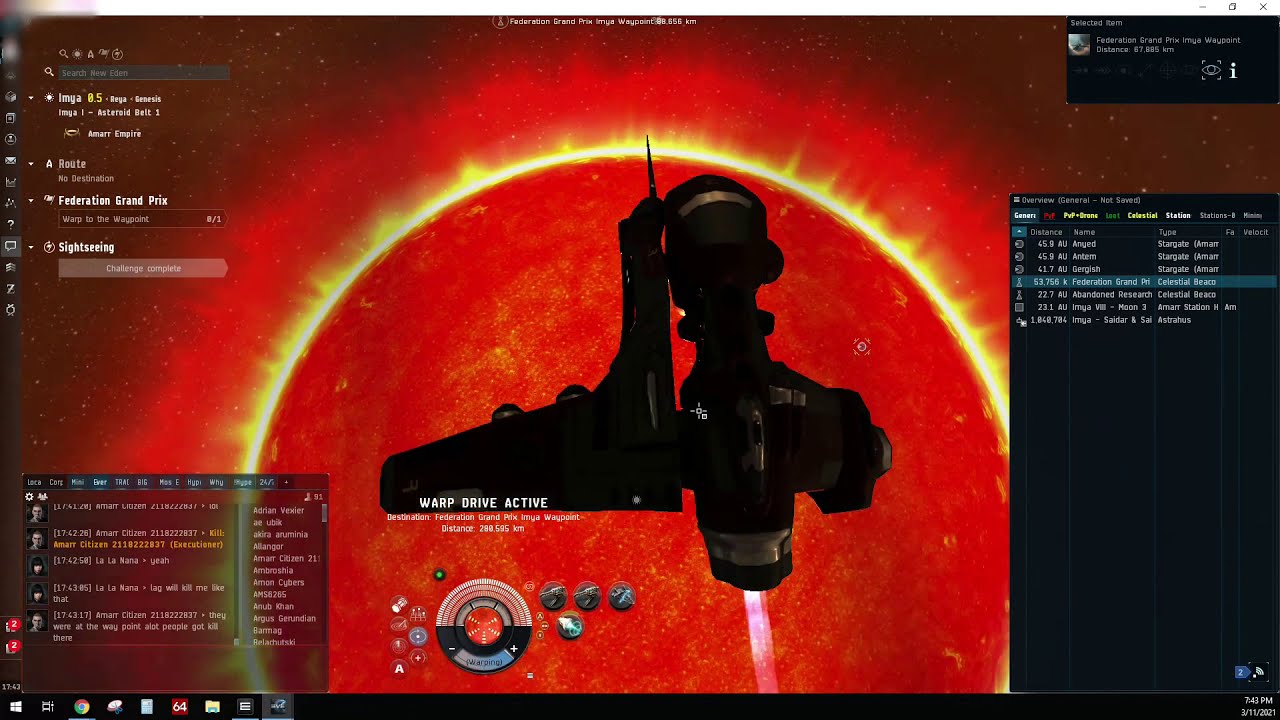Click the search magnifier icon above info panel
The image size is (1280, 720).
click(64, 54)
